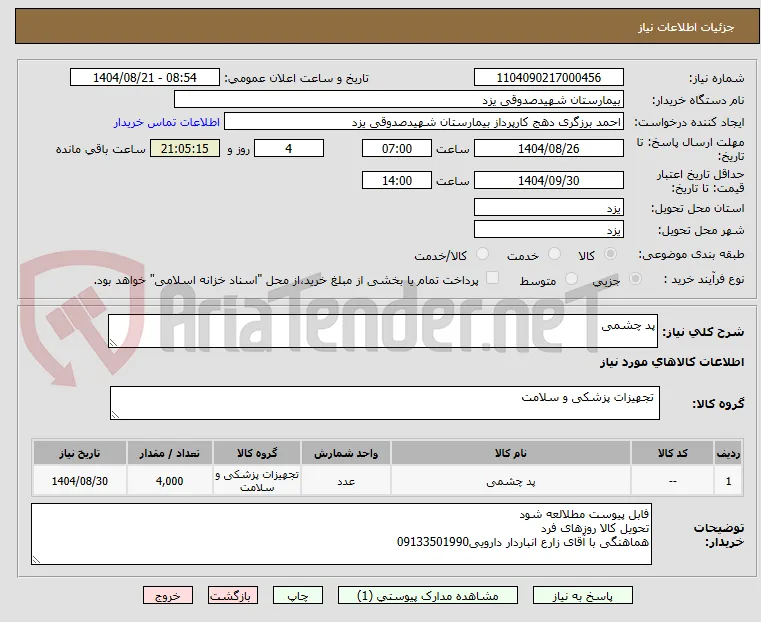The image size is (761, 622).
Task: Click the remaining time field 21:05:15
Action: (184, 148)
